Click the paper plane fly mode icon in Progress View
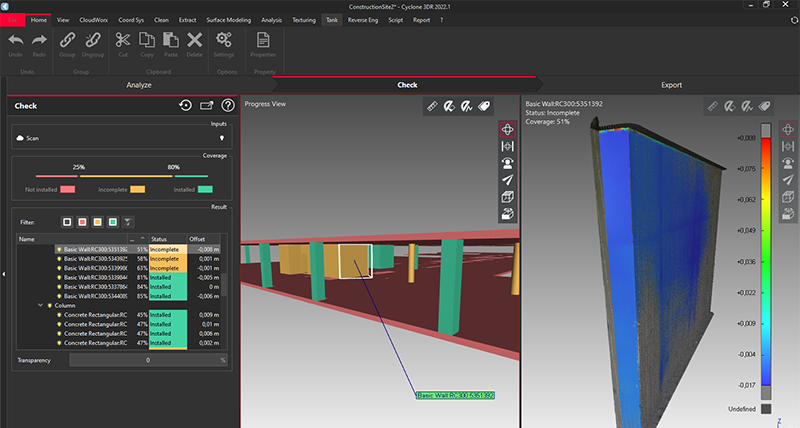This screenshot has width=800, height=428. (x=508, y=180)
